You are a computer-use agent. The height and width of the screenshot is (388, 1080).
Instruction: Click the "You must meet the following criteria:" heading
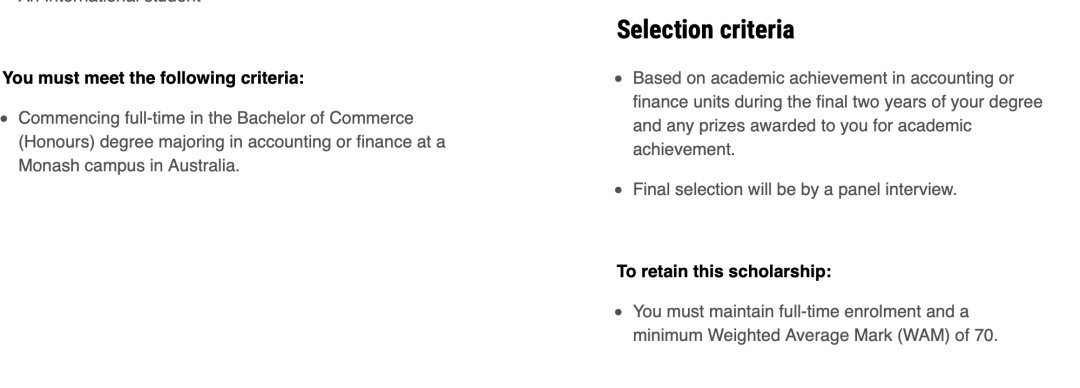tap(153, 78)
